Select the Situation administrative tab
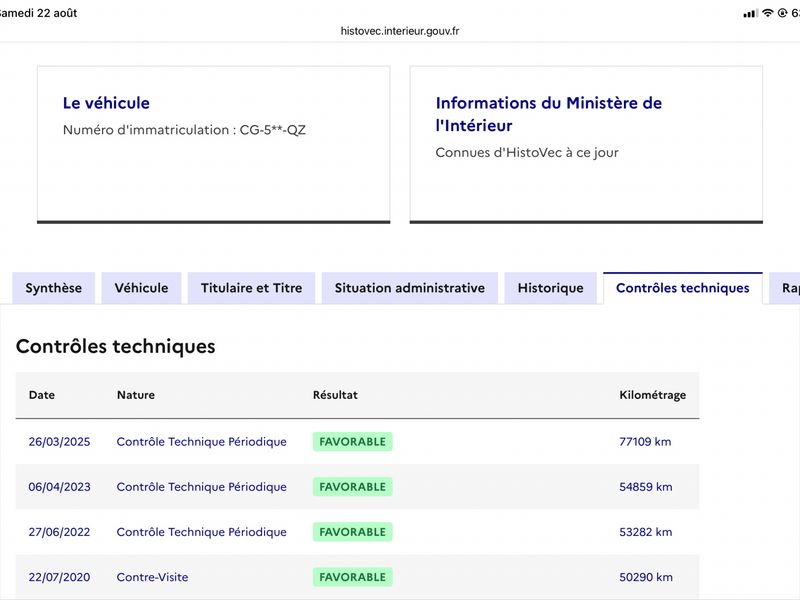The image size is (800, 600). (410, 288)
